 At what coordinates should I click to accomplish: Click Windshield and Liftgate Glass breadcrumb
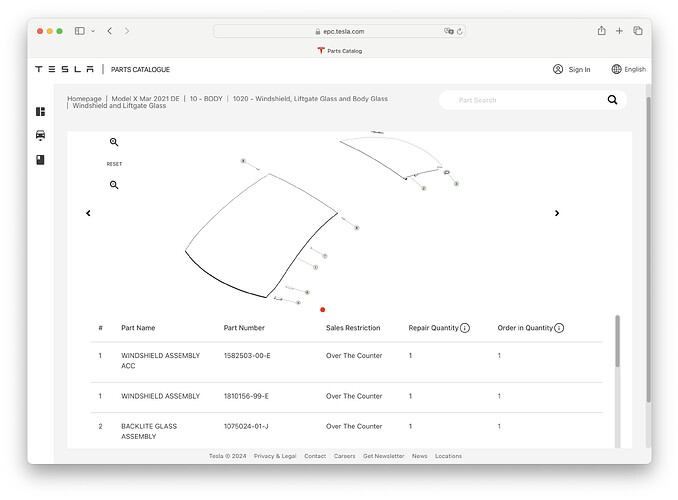[x=119, y=106]
